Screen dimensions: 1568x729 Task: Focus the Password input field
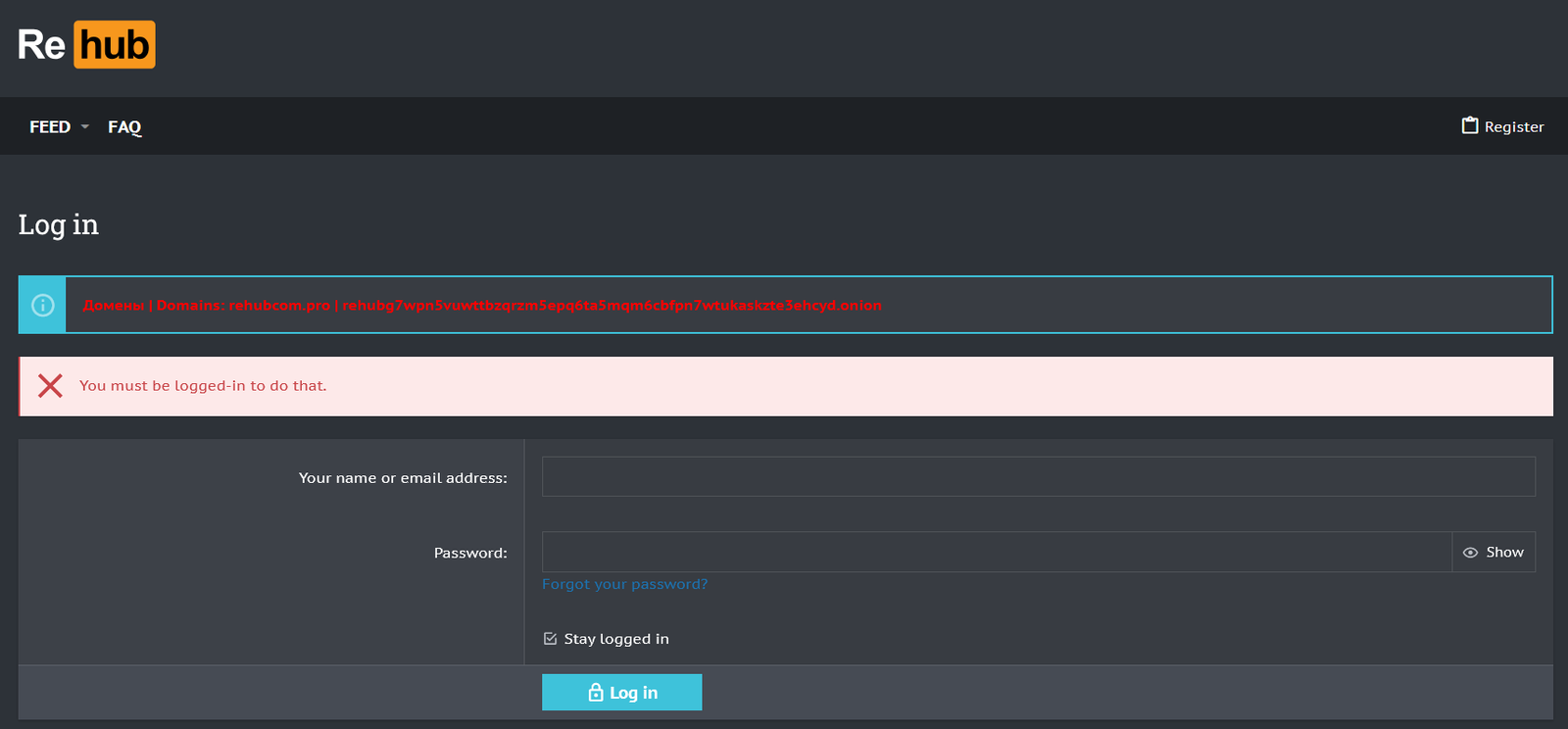coord(997,552)
